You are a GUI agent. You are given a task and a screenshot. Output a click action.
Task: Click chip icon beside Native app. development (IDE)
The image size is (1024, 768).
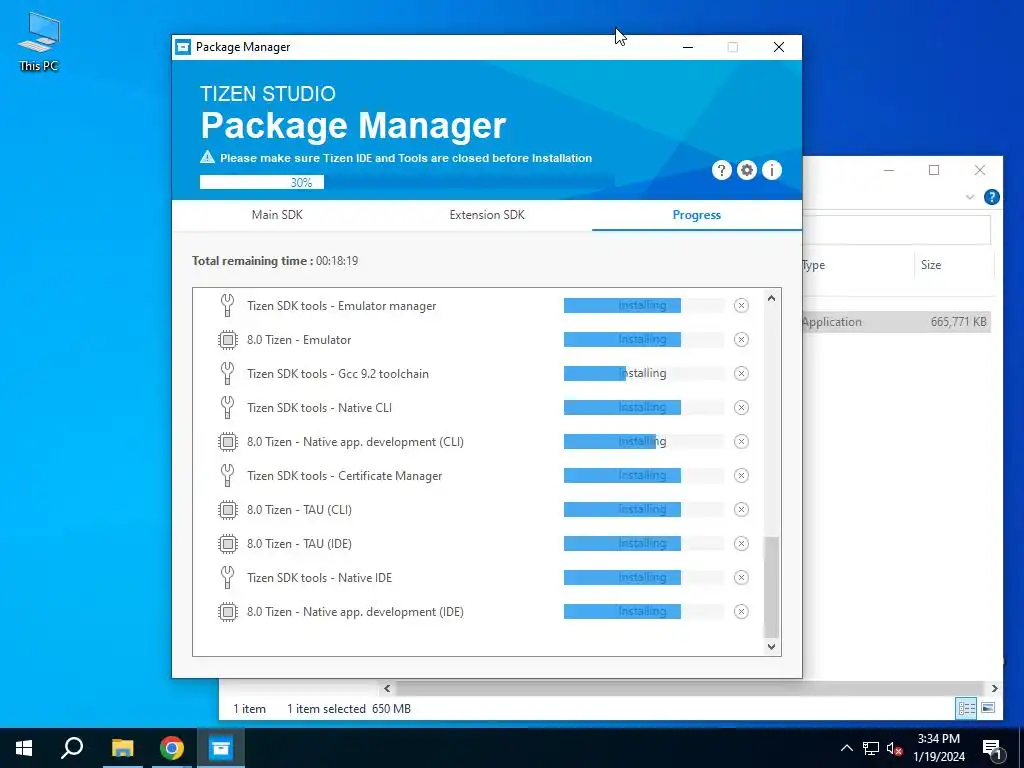coord(227,611)
